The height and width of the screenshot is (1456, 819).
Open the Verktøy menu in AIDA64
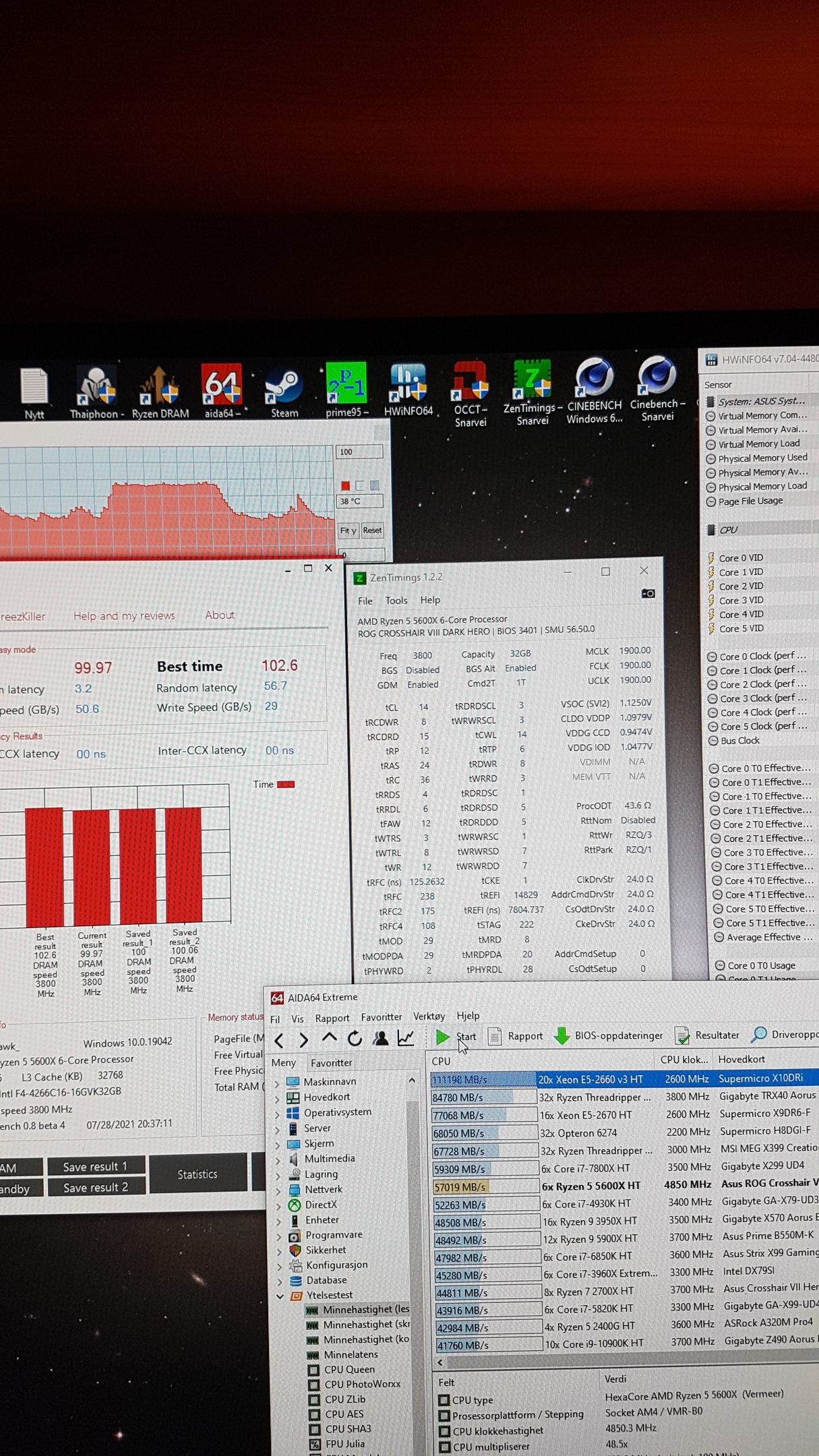[x=429, y=1017]
